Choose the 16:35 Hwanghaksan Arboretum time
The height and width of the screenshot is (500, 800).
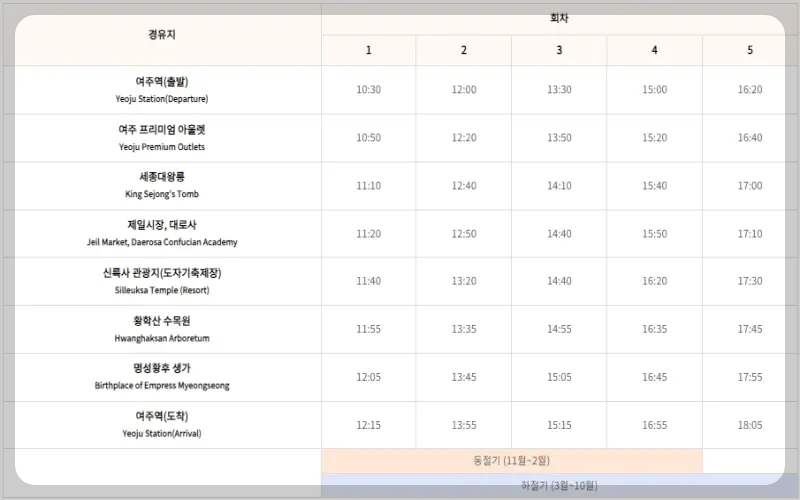655,329
